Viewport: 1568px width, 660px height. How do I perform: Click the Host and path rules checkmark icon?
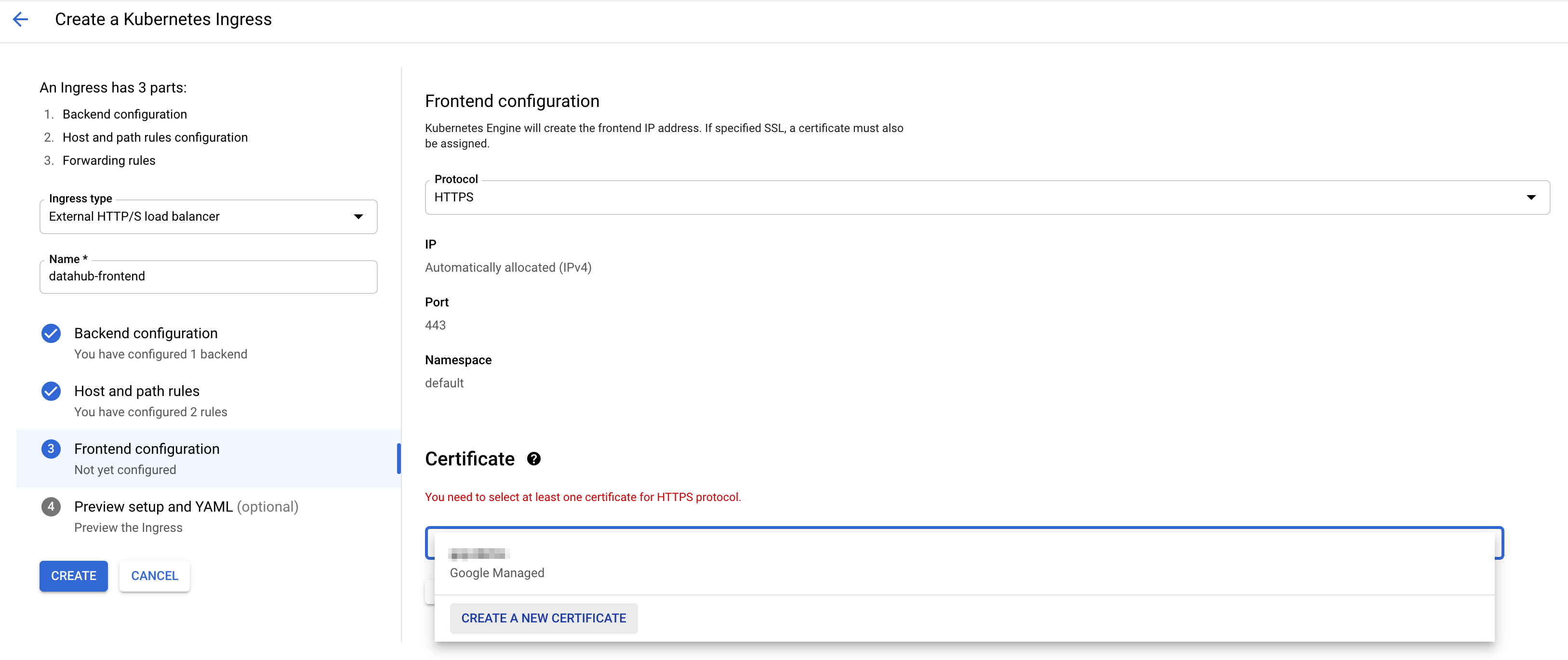click(x=51, y=391)
